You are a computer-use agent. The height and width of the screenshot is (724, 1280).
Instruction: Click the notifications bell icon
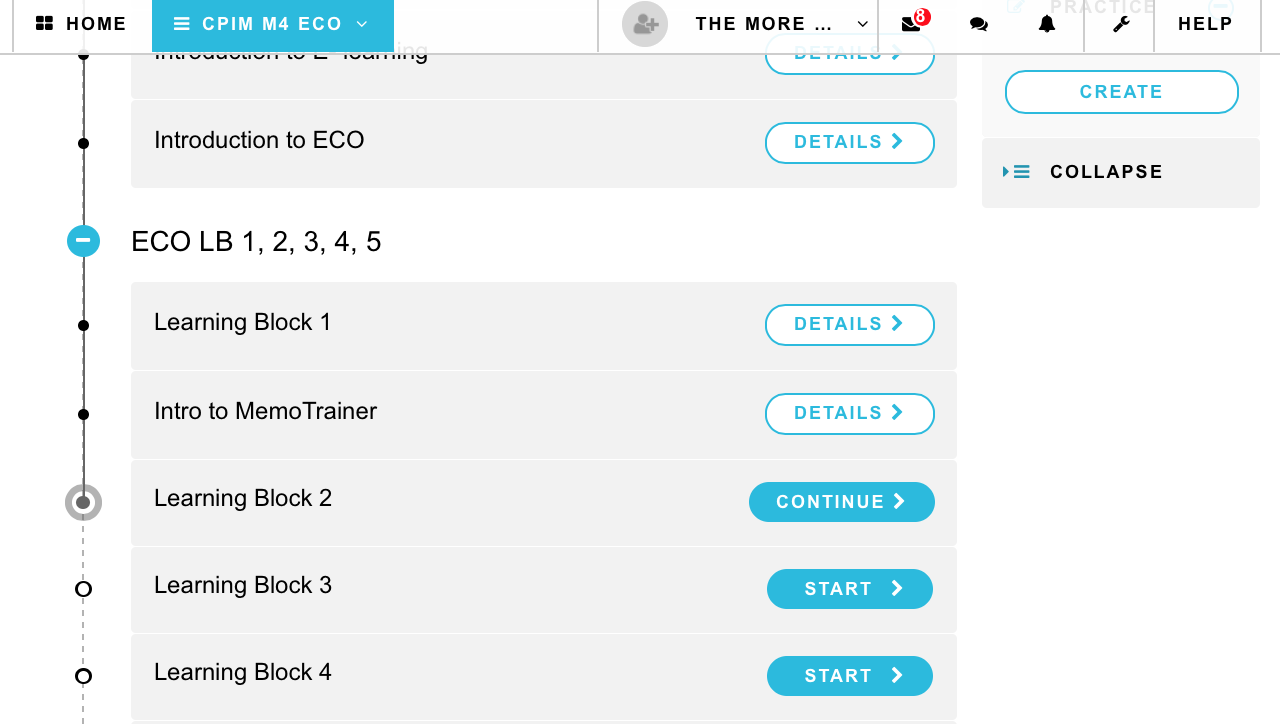(x=1047, y=24)
